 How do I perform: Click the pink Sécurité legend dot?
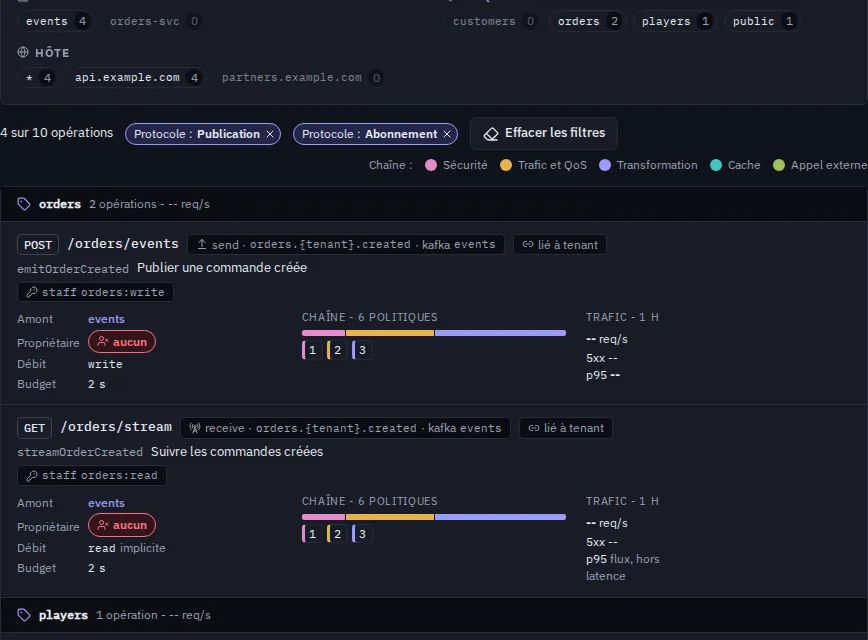(431, 165)
